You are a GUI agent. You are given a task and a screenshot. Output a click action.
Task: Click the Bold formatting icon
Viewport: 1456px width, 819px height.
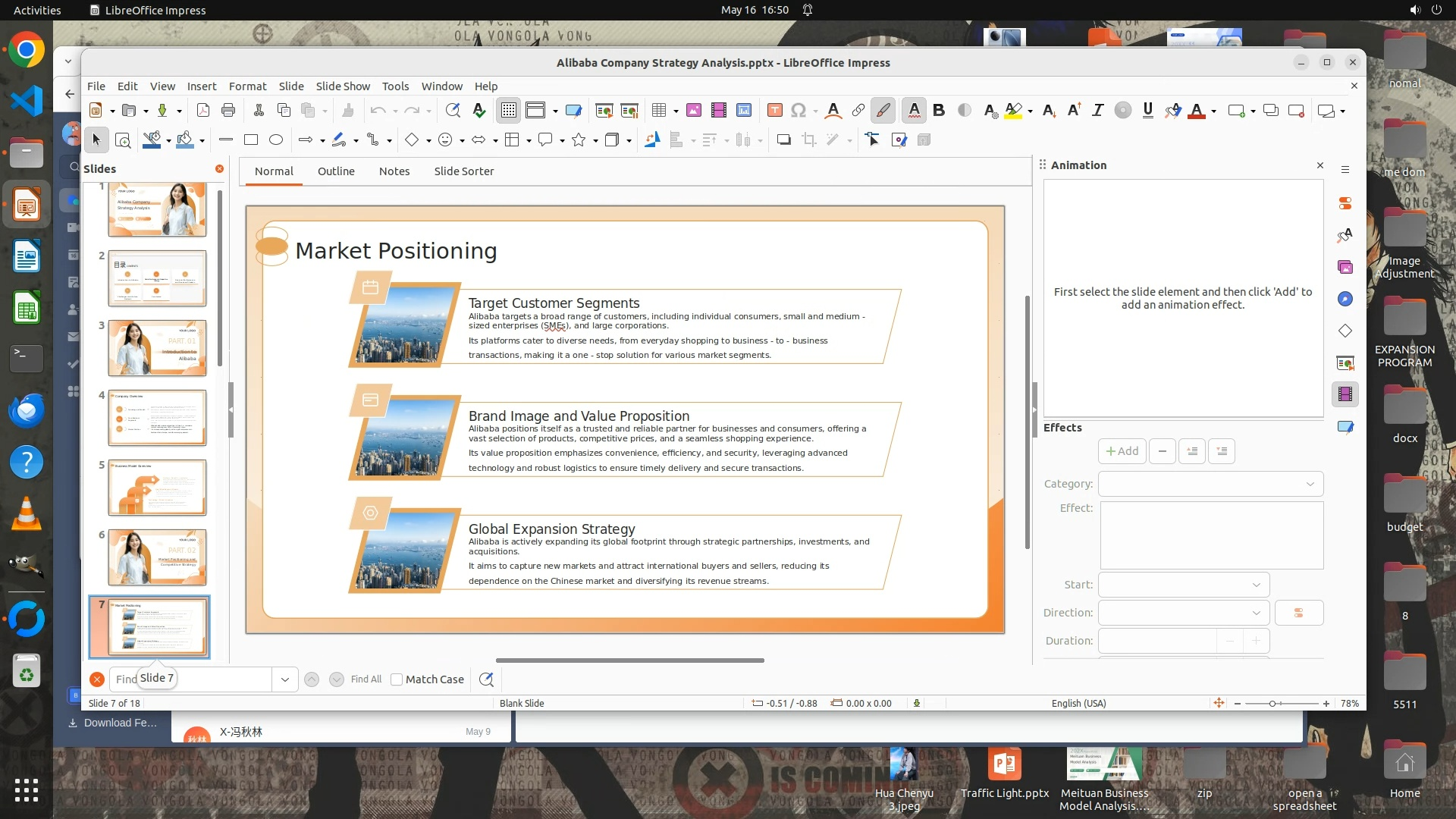click(939, 111)
